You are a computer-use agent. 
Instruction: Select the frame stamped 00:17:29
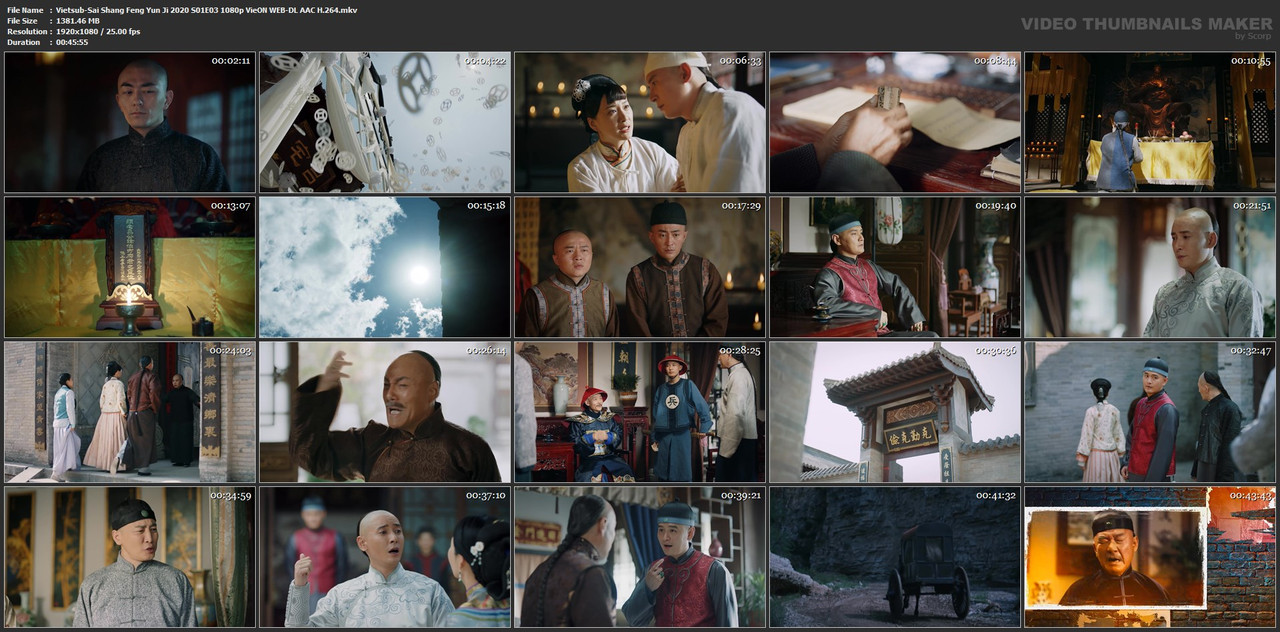(x=640, y=267)
